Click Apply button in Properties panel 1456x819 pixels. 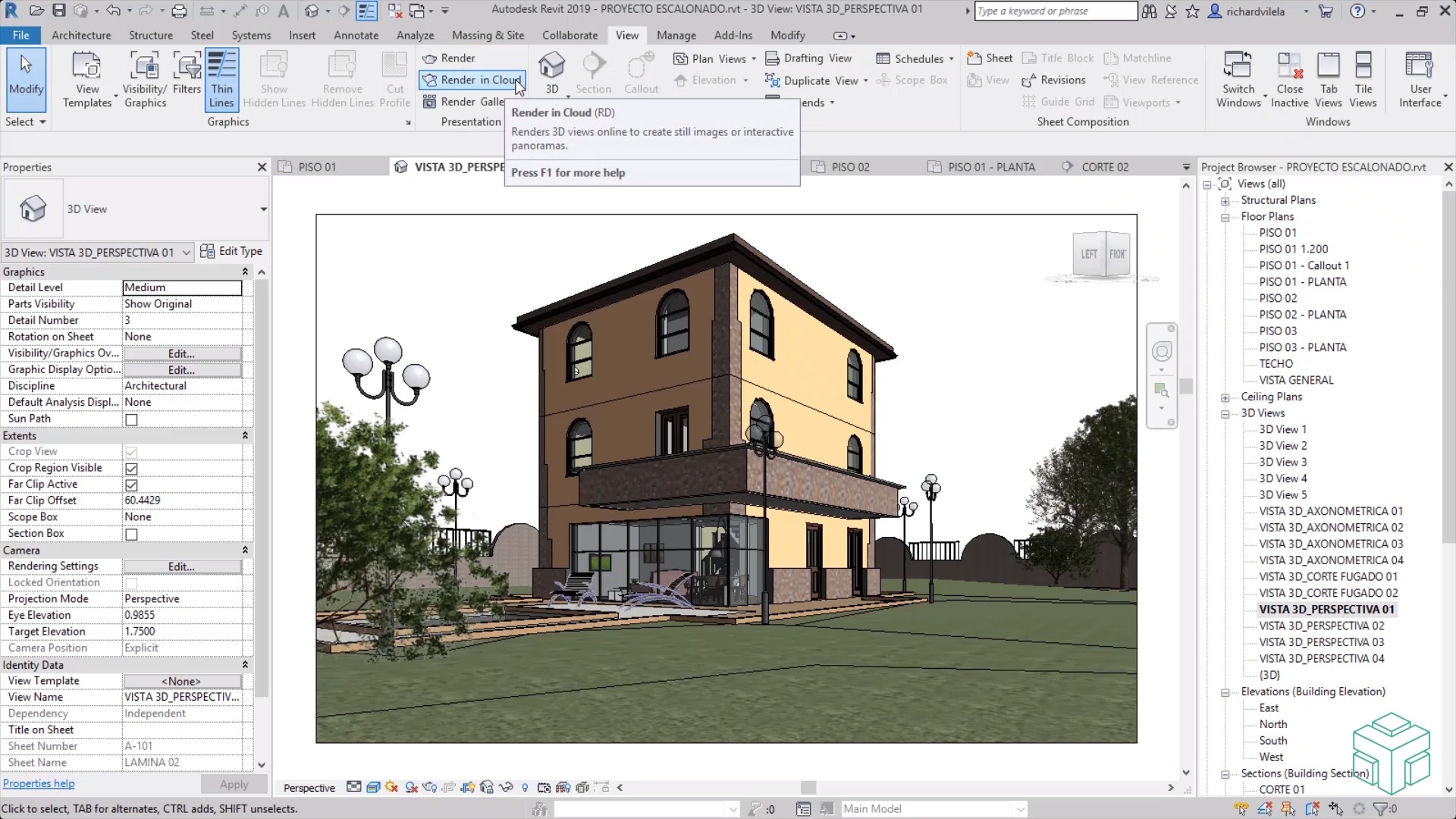233,783
